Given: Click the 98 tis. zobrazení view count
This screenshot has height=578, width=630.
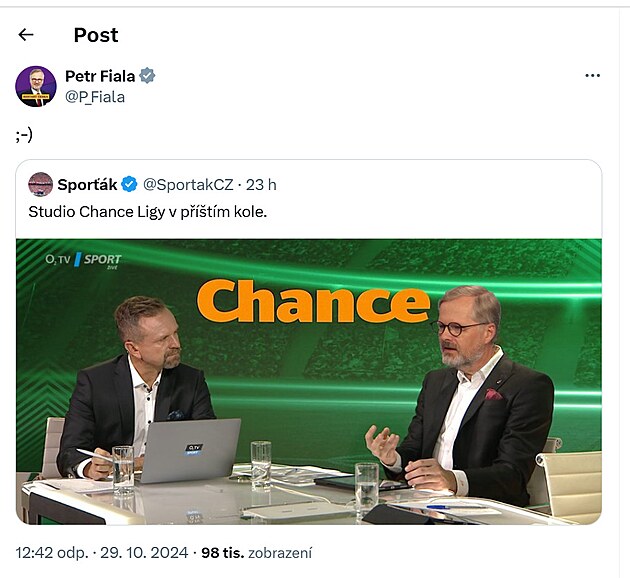Looking at the screenshot, I should 256,552.
